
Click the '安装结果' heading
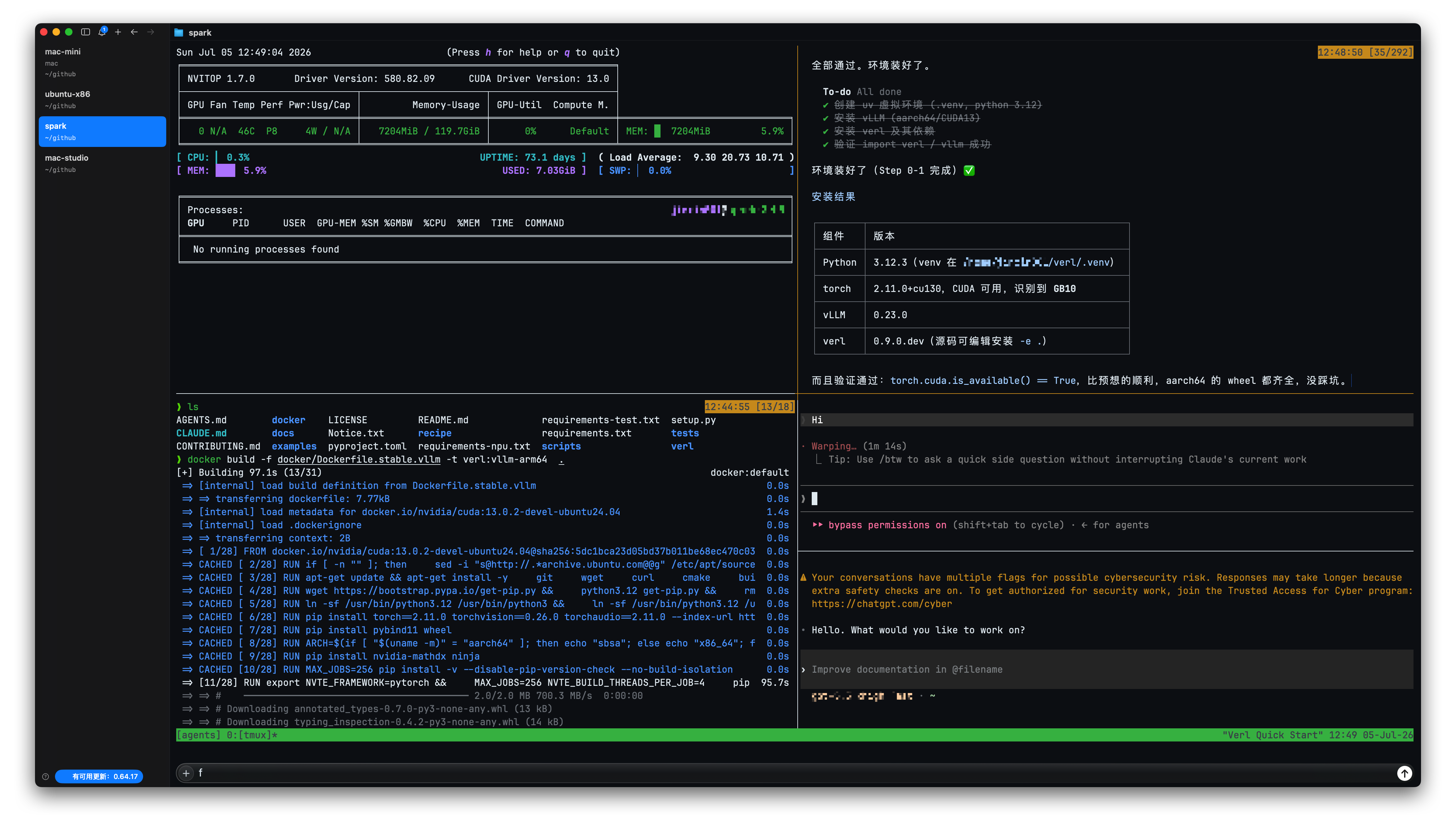click(833, 197)
